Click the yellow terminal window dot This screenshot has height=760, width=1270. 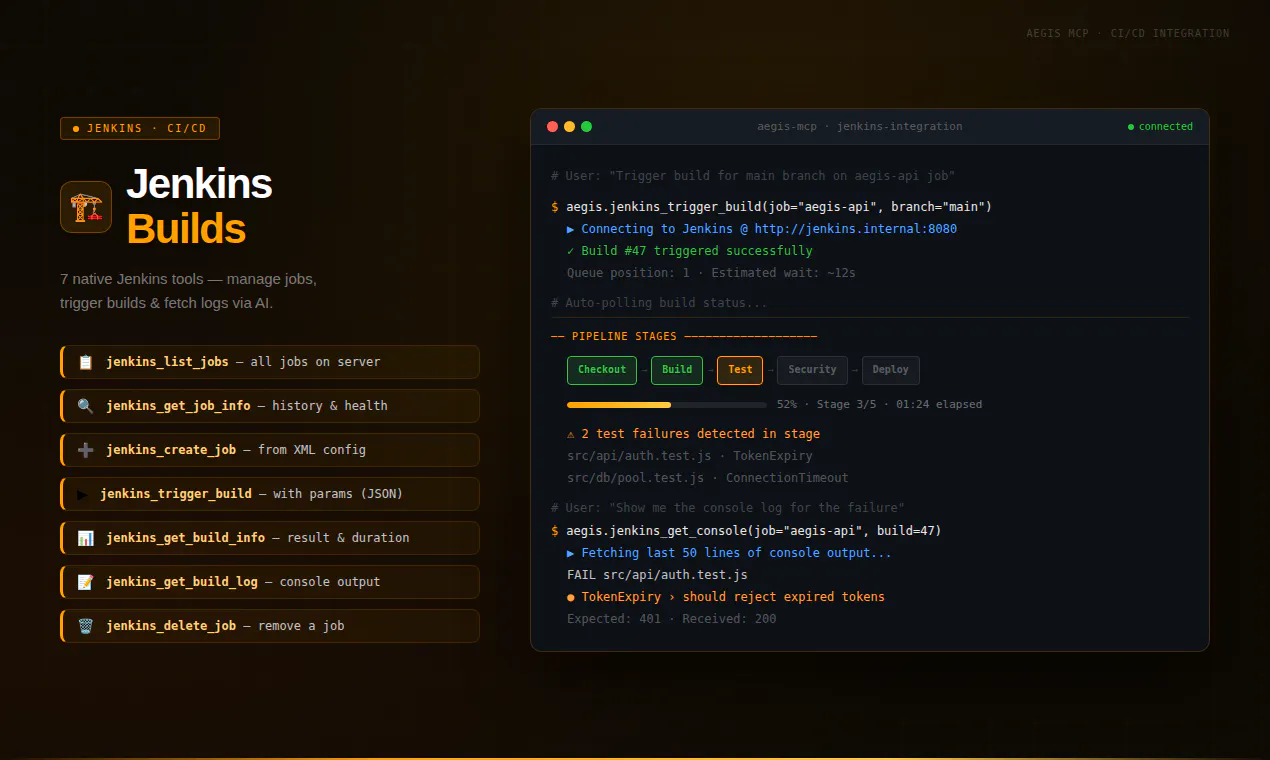point(569,127)
